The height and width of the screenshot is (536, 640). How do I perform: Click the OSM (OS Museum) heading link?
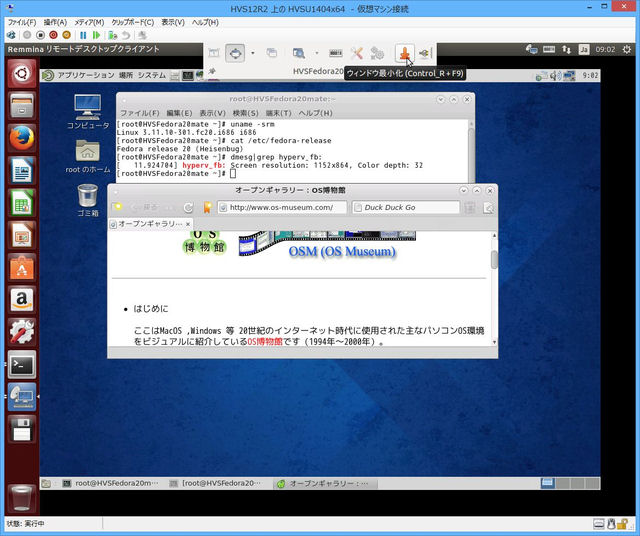point(342,251)
